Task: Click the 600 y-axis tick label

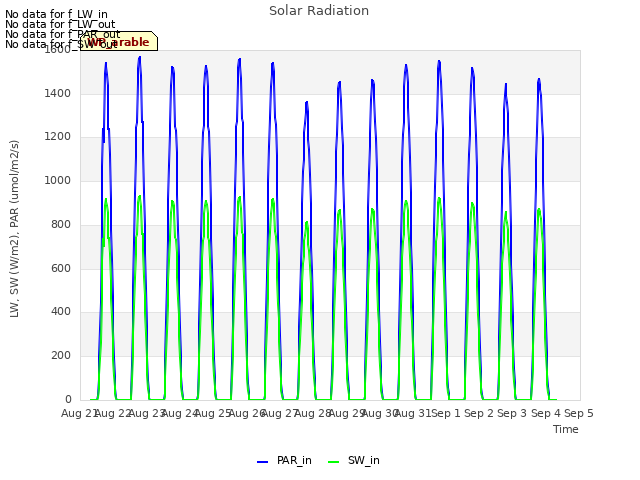Action: click(x=61, y=268)
